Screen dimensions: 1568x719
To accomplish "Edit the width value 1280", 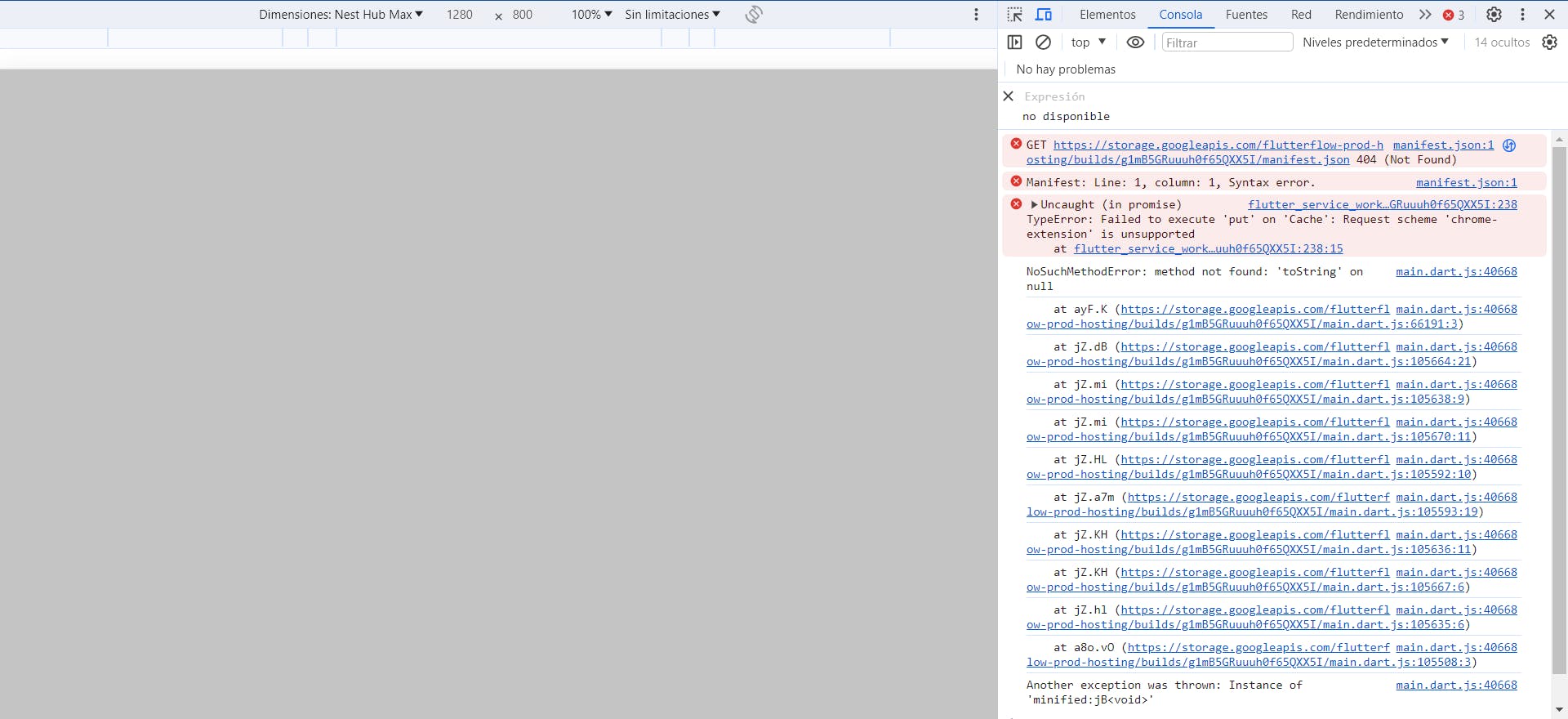I will pos(460,15).
